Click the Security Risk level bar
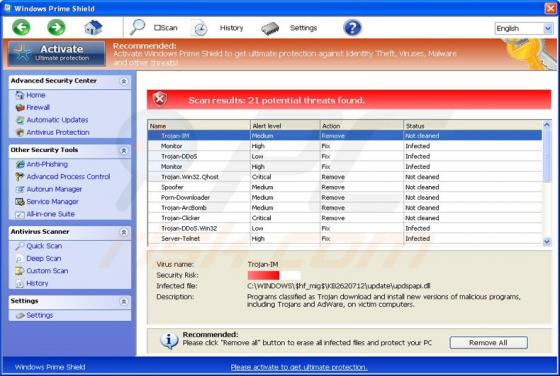The width and height of the screenshot is (560, 376). [x=274, y=275]
